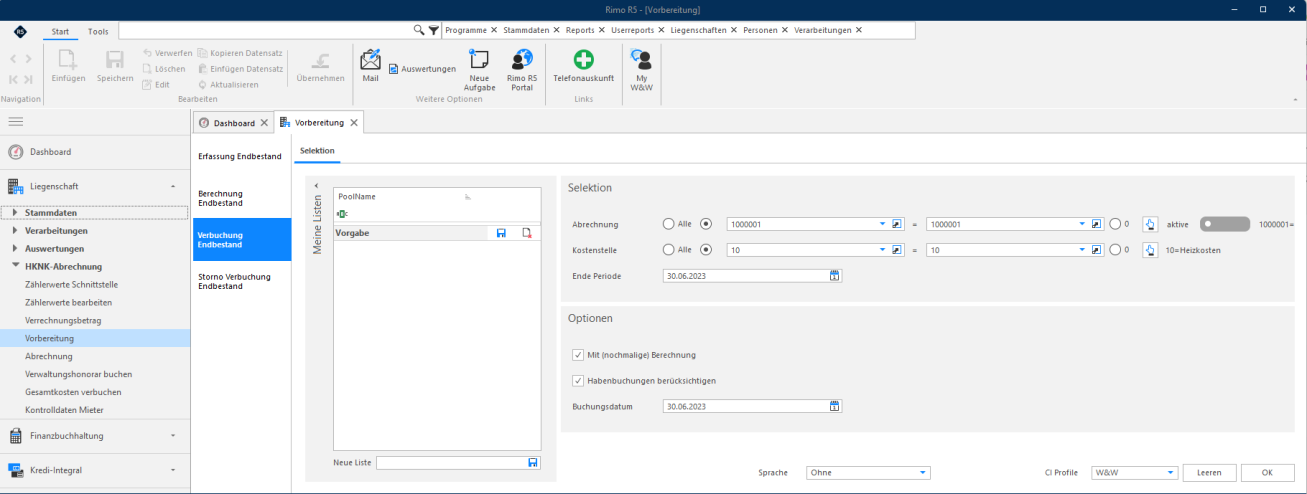Toggle Mit (nochmalige) Berechnung checkbox
Viewport: 1307px width, 494px height.
578,354
